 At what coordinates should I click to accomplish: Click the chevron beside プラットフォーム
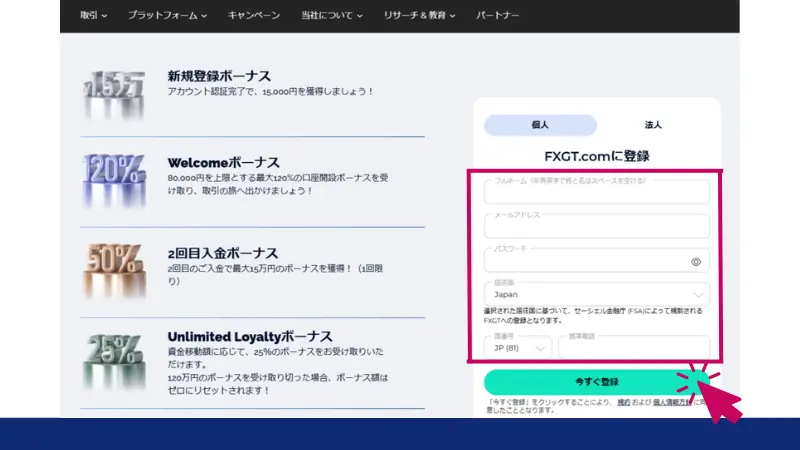point(204,16)
